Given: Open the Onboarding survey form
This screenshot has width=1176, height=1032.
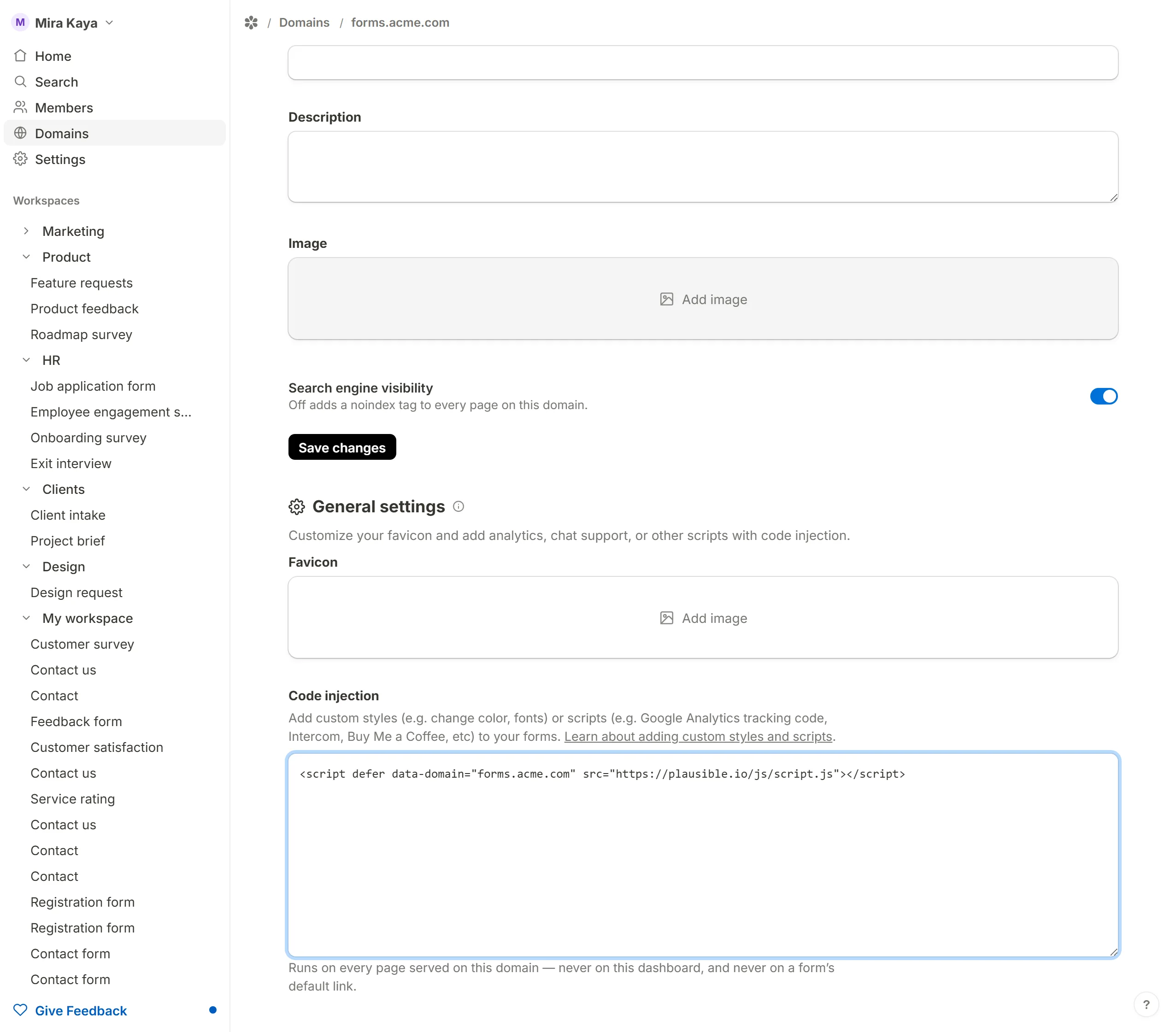Looking at the screenshot, I should coord(88,438).
